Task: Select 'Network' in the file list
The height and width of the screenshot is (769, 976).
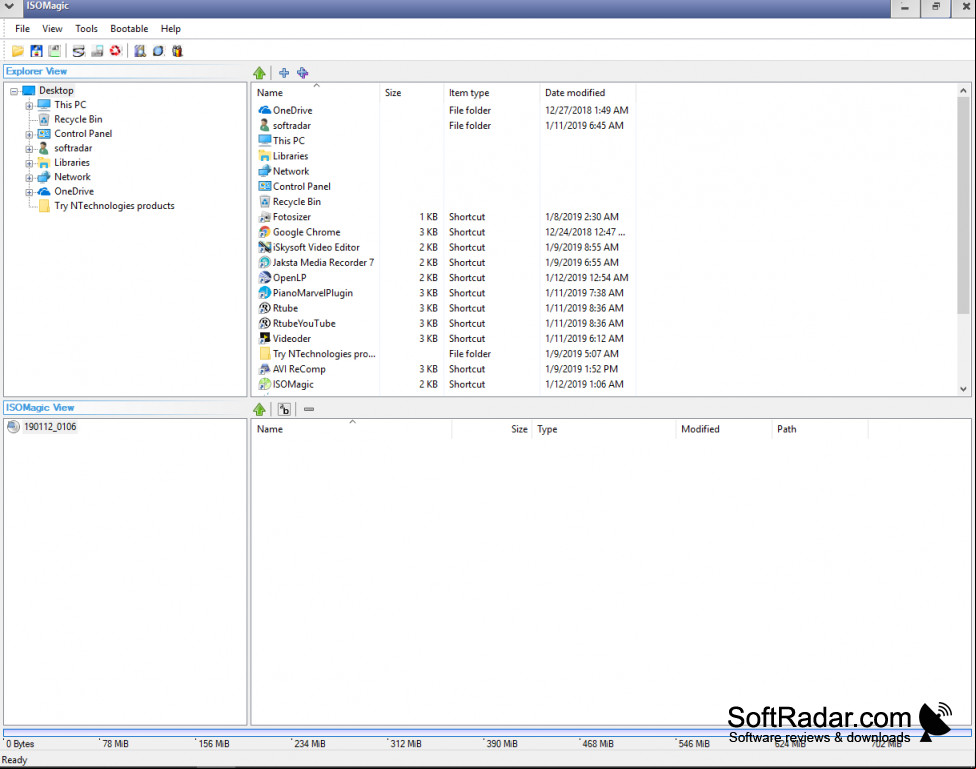Action: (x=443, y=171)
